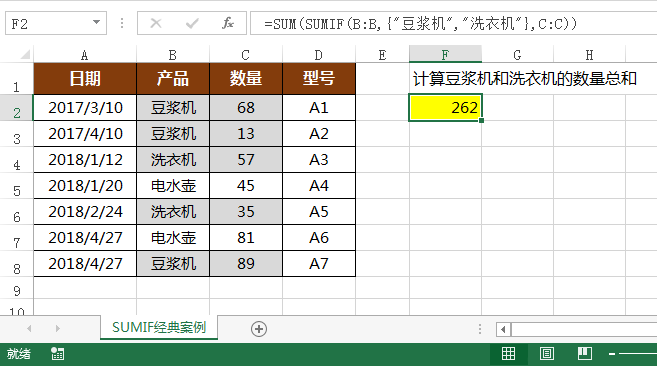Screen dimensions: 657x366
Task: Click the 日期 header cell
Action: (85, 79)
